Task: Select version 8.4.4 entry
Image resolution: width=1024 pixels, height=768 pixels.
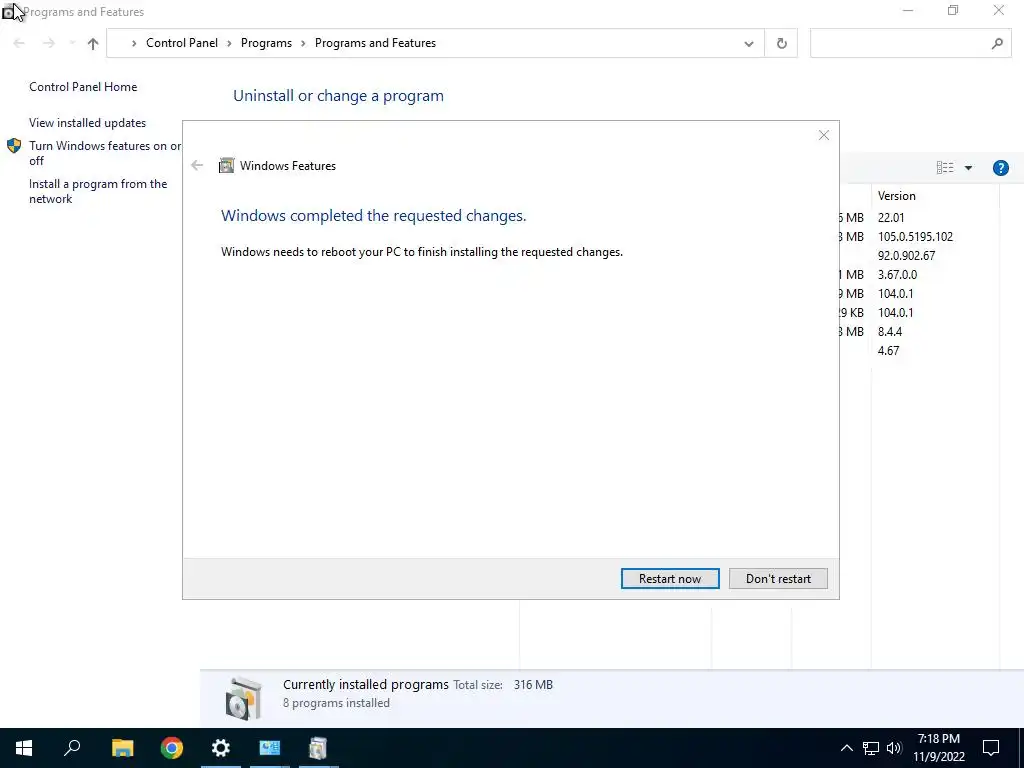Action: pos(889,332)
